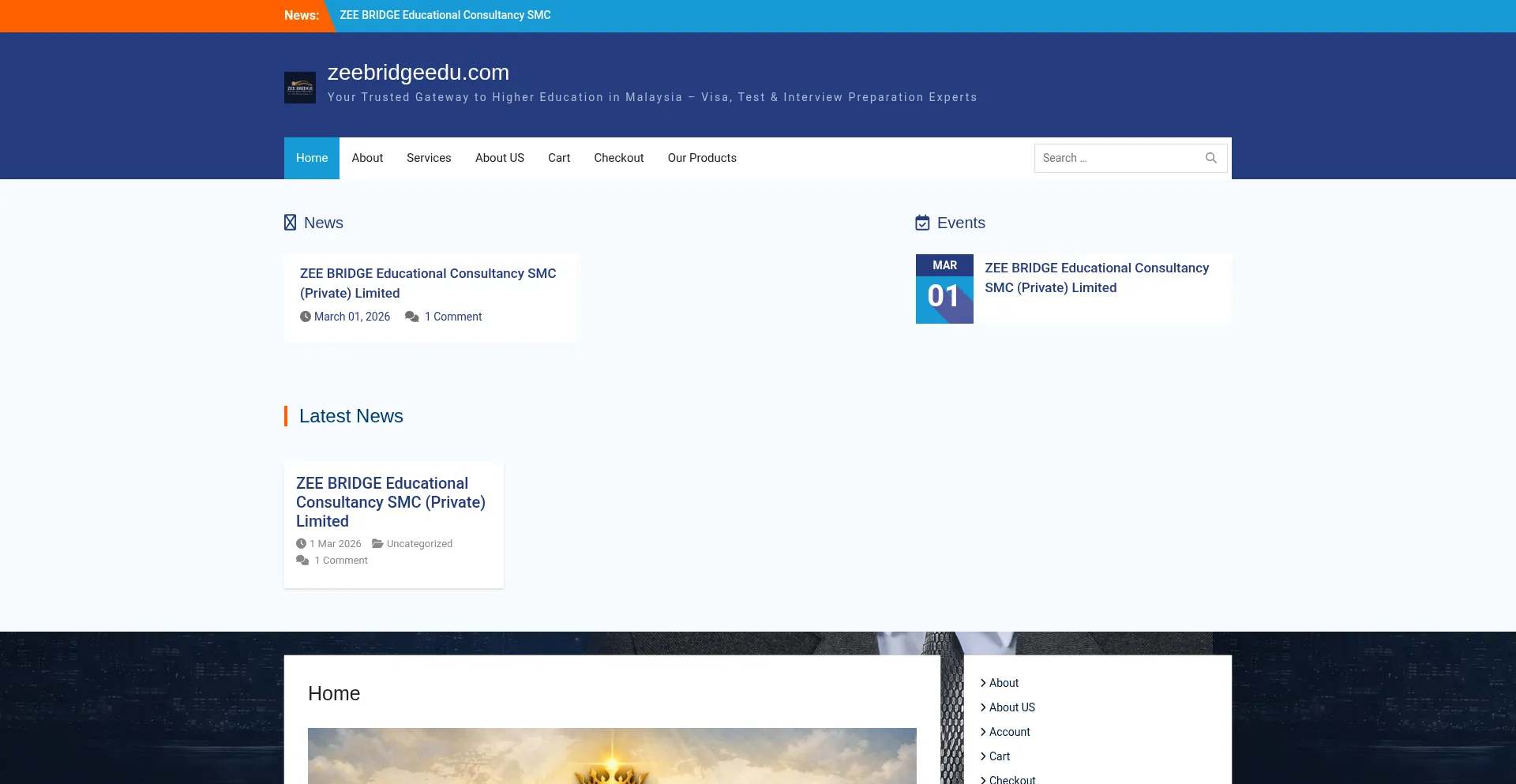Click the News section hourglass icon

[x=291, y=223]
